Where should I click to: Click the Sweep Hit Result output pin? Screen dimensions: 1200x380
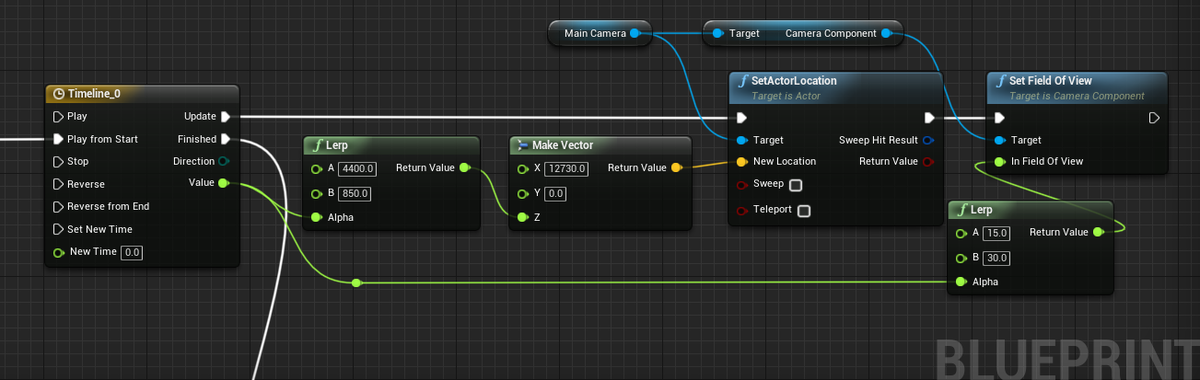928,140
